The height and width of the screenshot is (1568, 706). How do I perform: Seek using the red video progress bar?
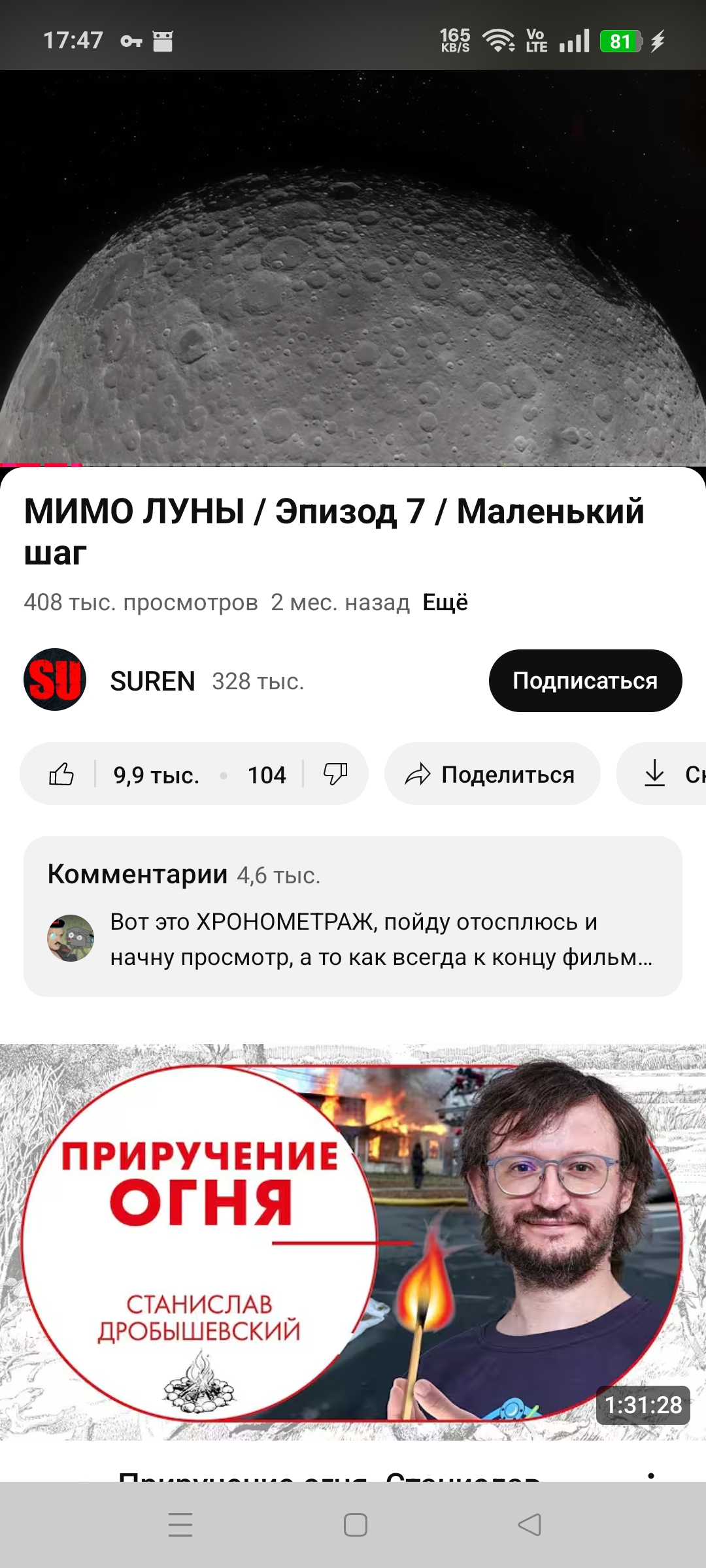click(x=353, y=465)
